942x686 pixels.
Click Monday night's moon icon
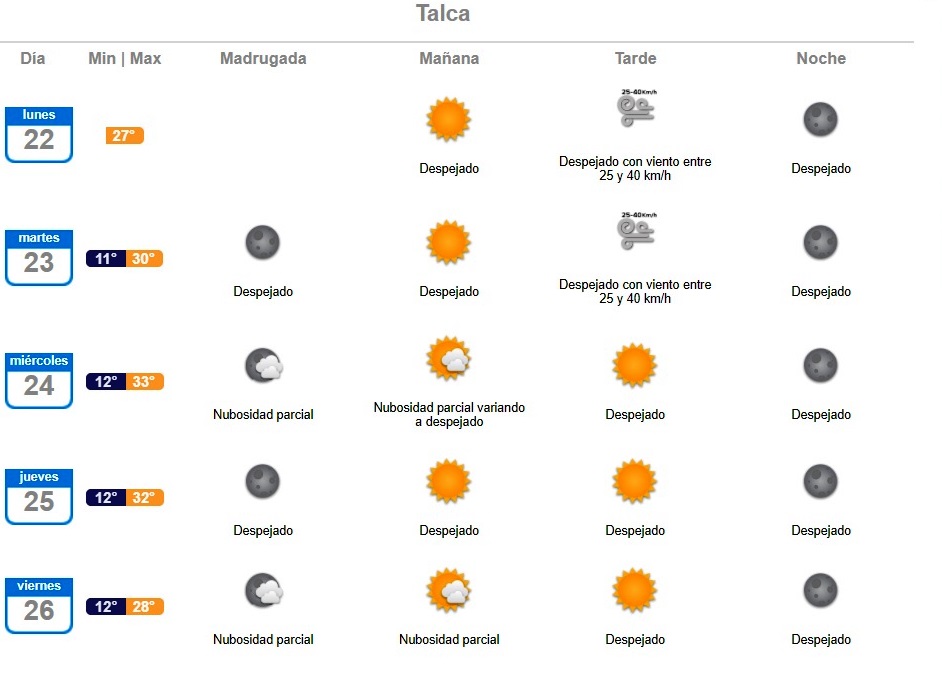pos(820,120)
